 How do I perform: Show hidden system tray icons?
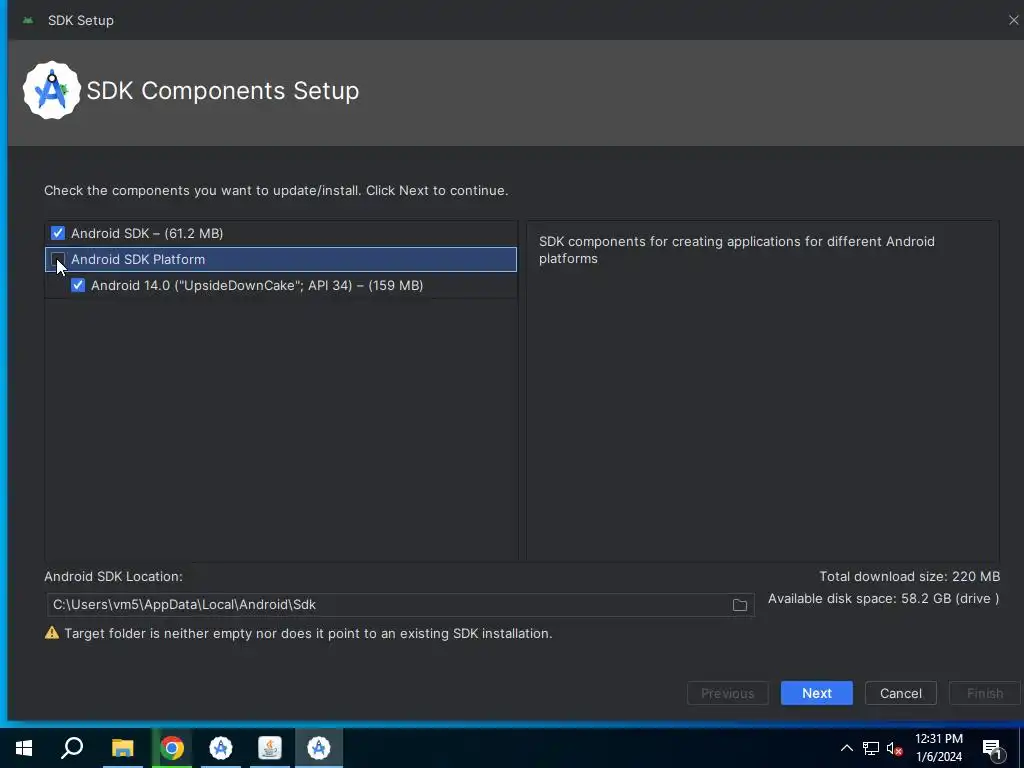[846, 748]
